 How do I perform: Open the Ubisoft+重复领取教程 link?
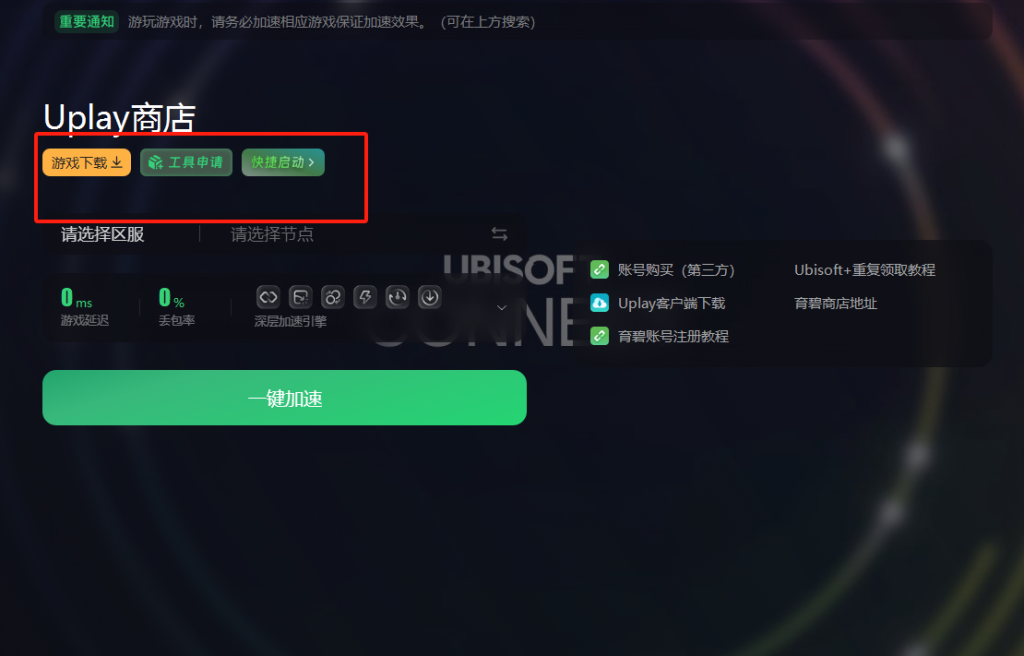(x=865, y=270)
